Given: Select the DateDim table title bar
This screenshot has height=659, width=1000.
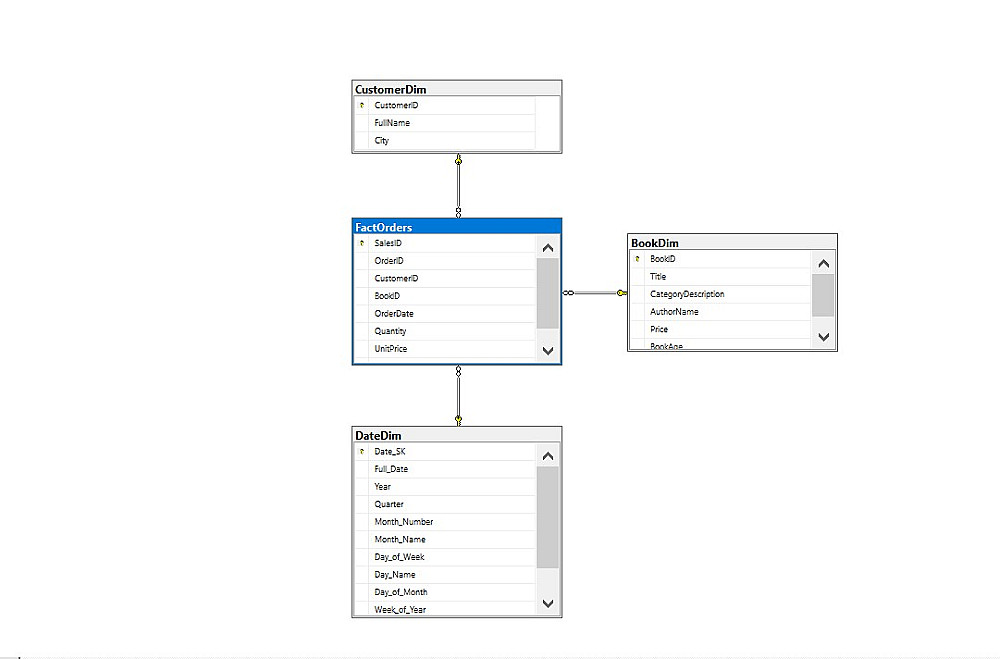Looking at the screenshot, I should pyautogui.click(x=457, y=435).
